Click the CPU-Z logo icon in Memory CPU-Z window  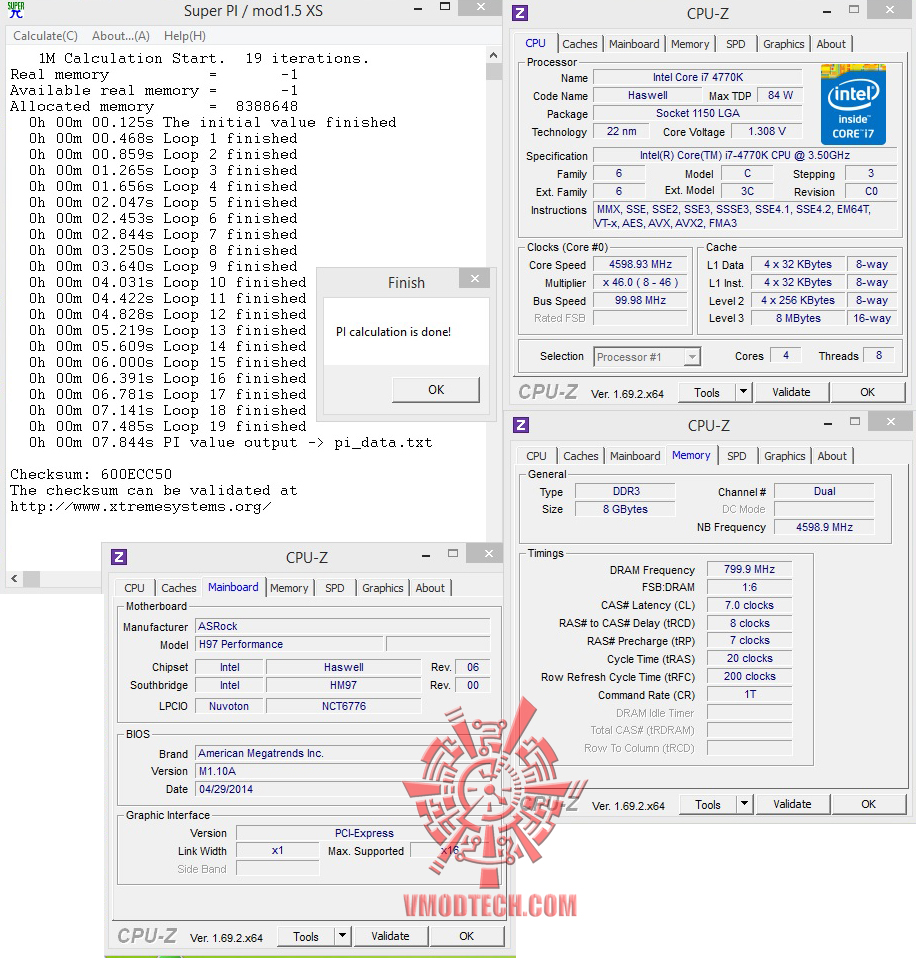[x=521, y=425]
